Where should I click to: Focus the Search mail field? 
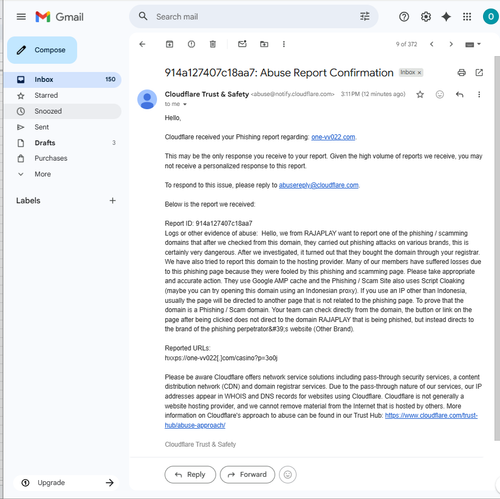click(253, 17)
